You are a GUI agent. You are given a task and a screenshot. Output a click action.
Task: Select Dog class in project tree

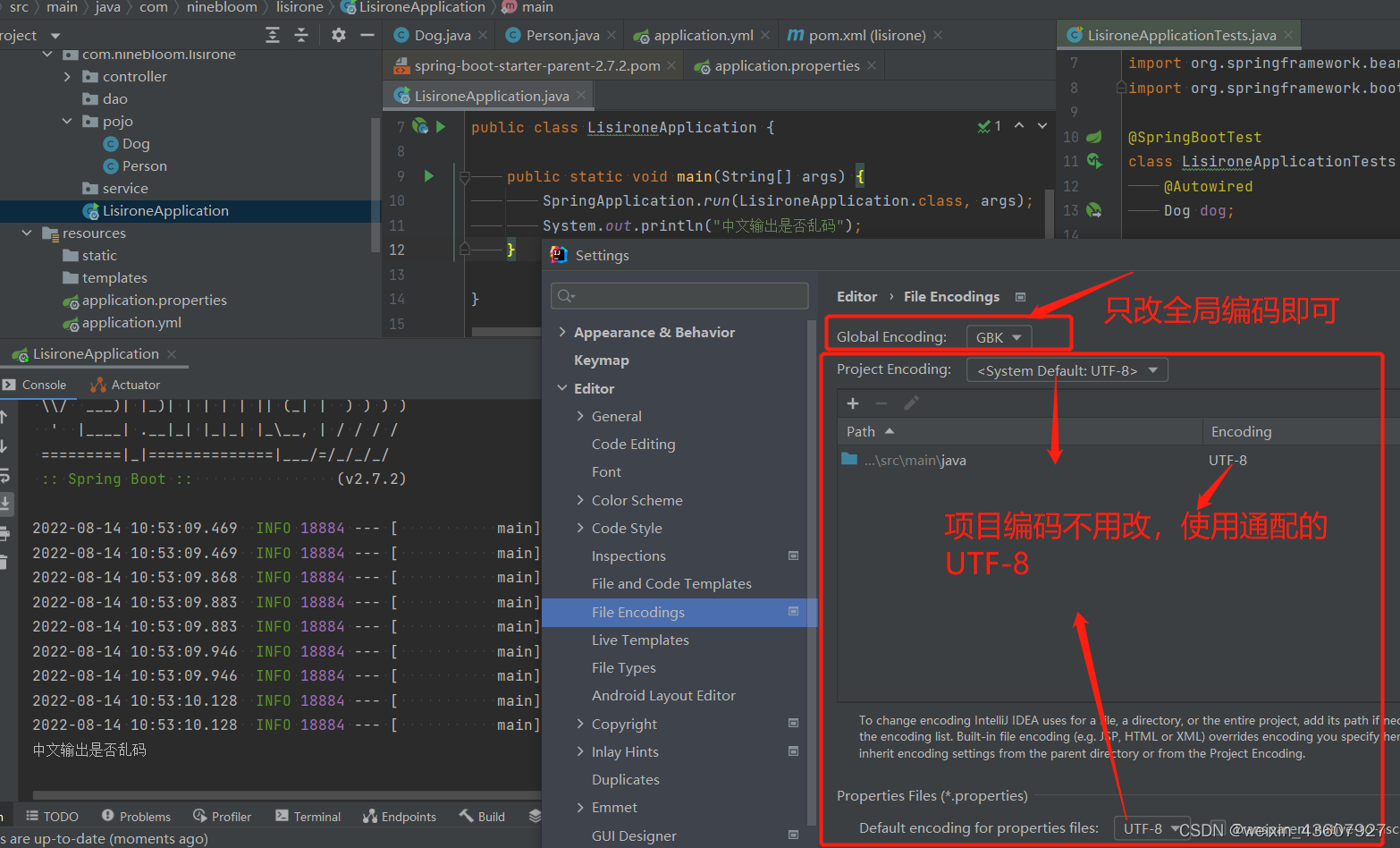(x=136, y=143)
